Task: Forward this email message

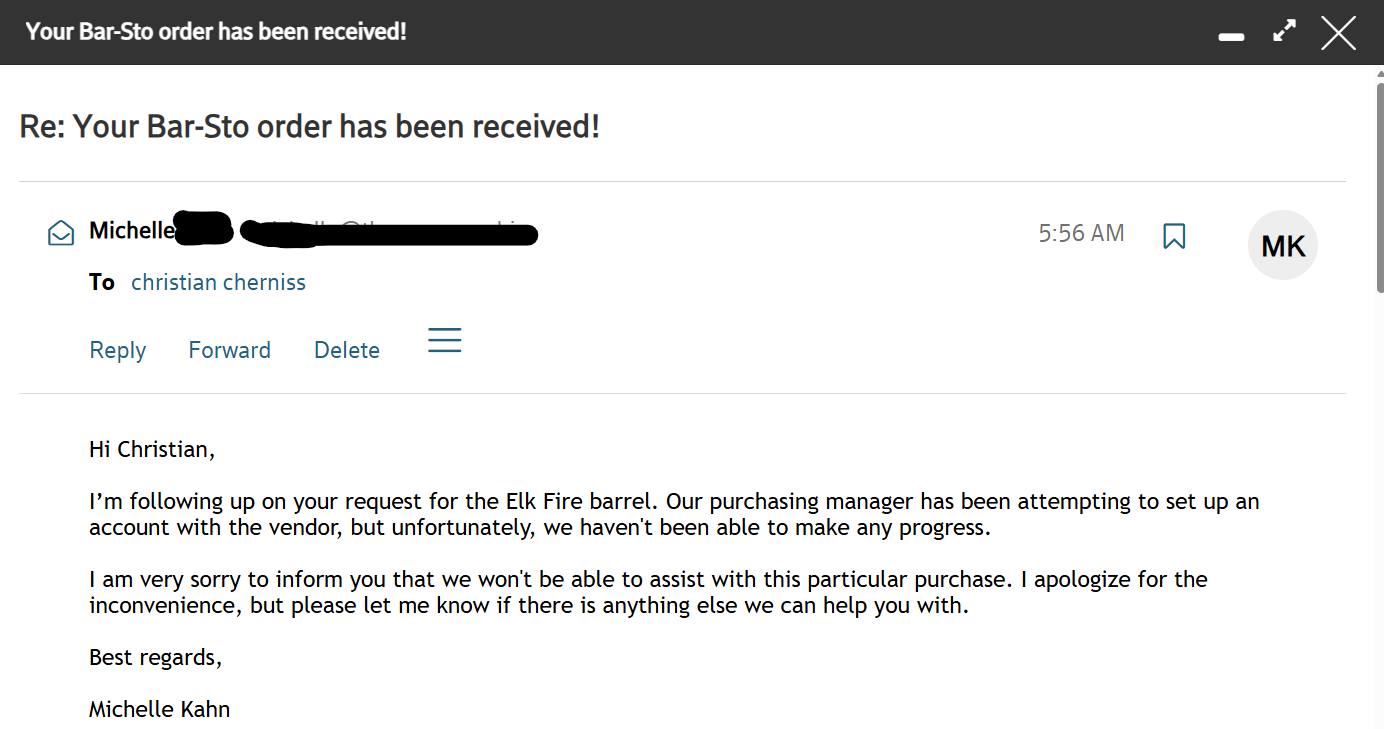Action: tap(229, 350)
